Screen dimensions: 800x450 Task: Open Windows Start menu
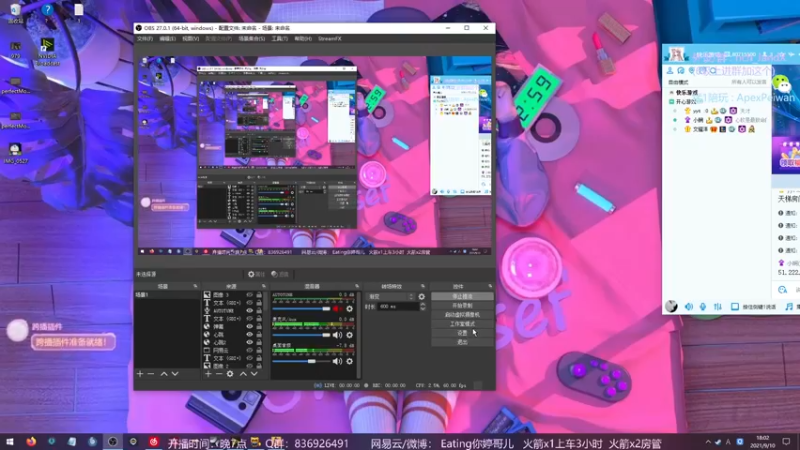coord(9,441)
